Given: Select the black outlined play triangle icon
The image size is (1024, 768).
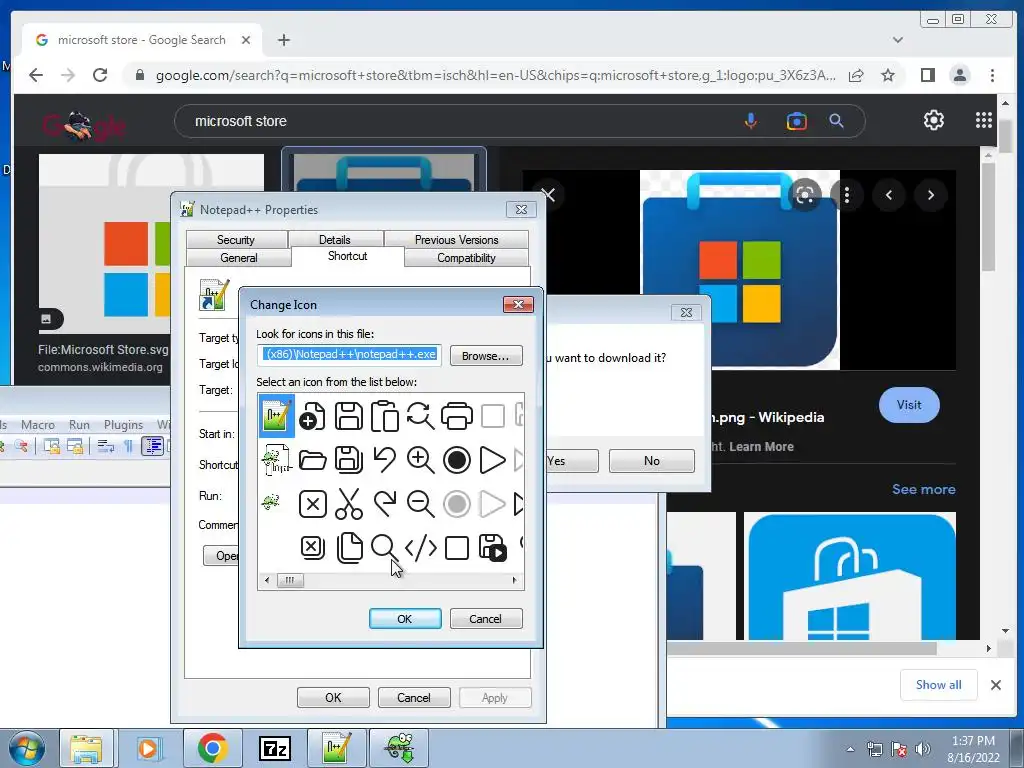Looking at the screenshot, I should click(492, 460).
